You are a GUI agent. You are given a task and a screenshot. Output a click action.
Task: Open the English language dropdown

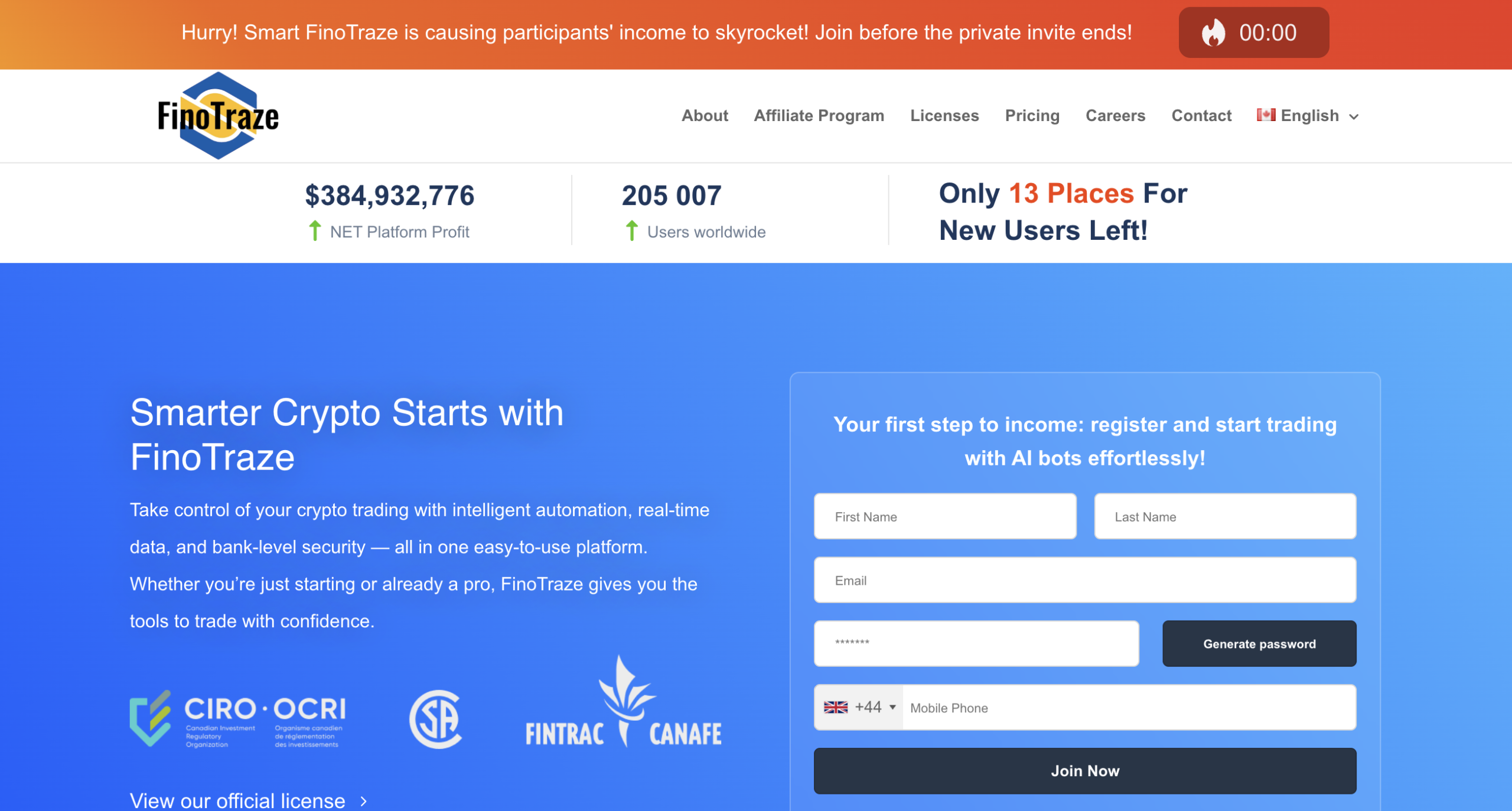[x=1355, y=116]
